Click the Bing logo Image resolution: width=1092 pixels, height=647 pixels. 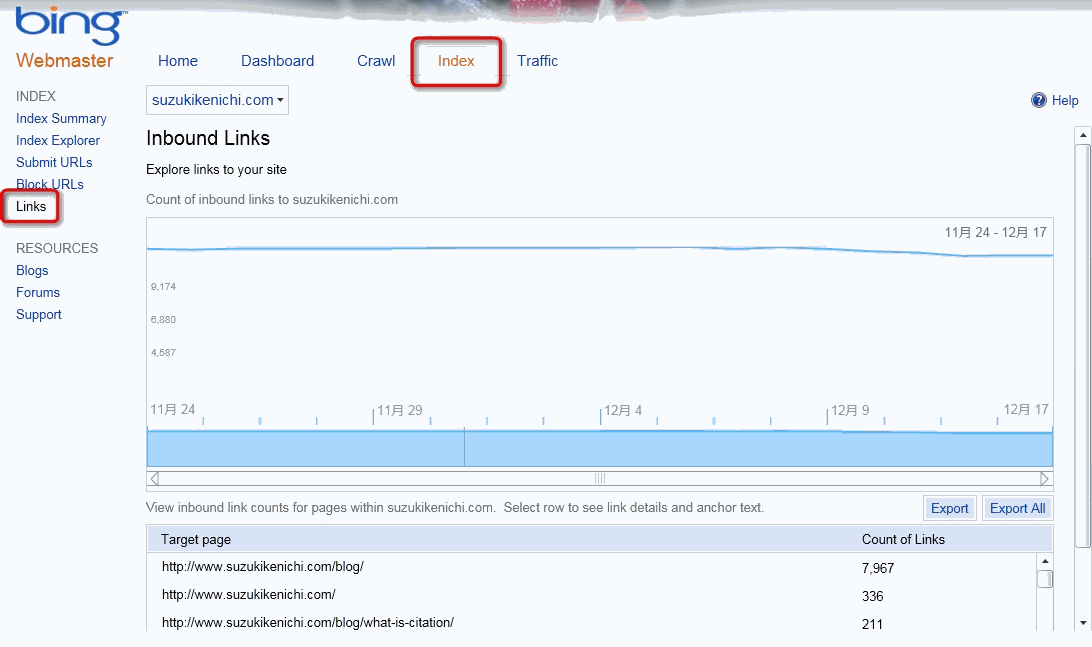point(70,25)
